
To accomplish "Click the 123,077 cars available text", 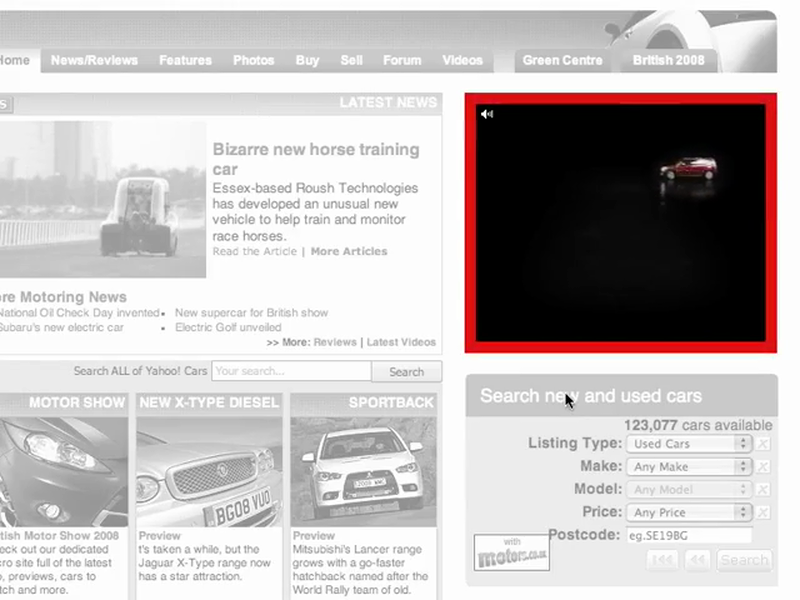I will 698,425.
